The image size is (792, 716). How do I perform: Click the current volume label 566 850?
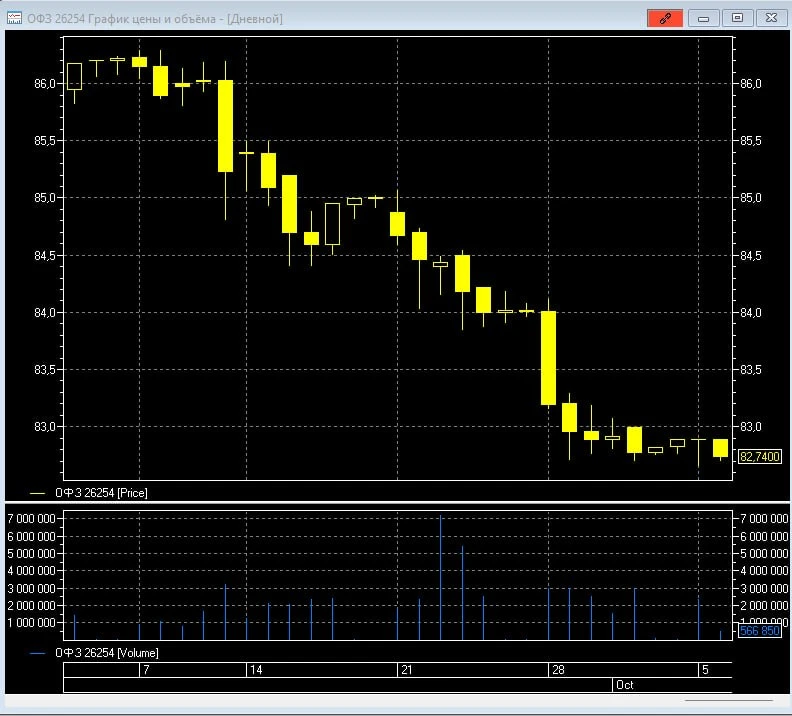[x=760, y=631]
